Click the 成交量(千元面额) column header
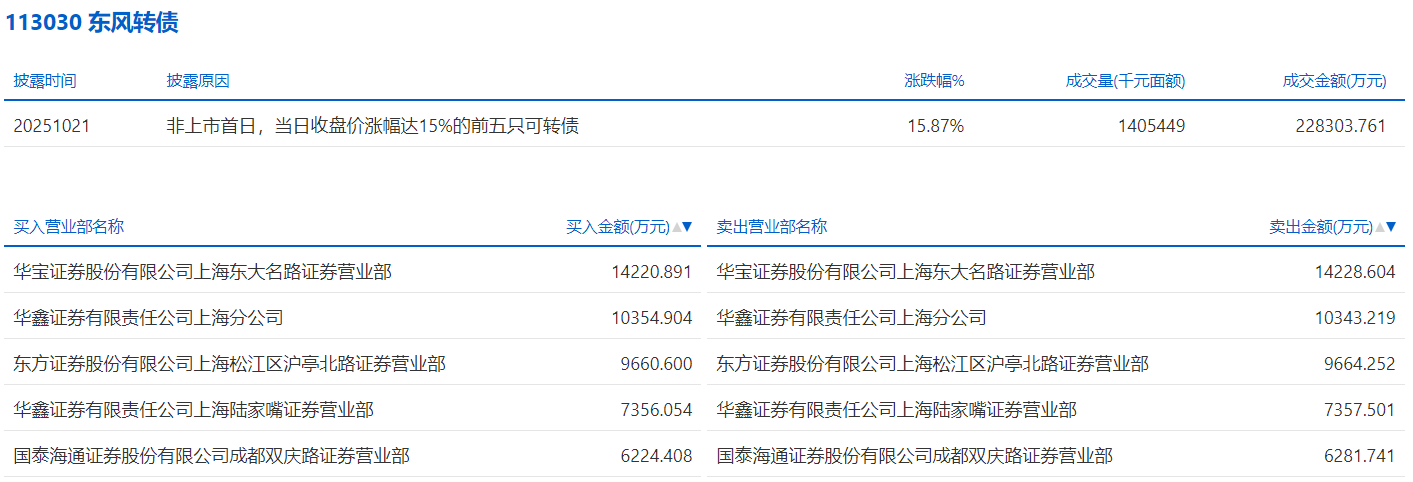 1125,81
